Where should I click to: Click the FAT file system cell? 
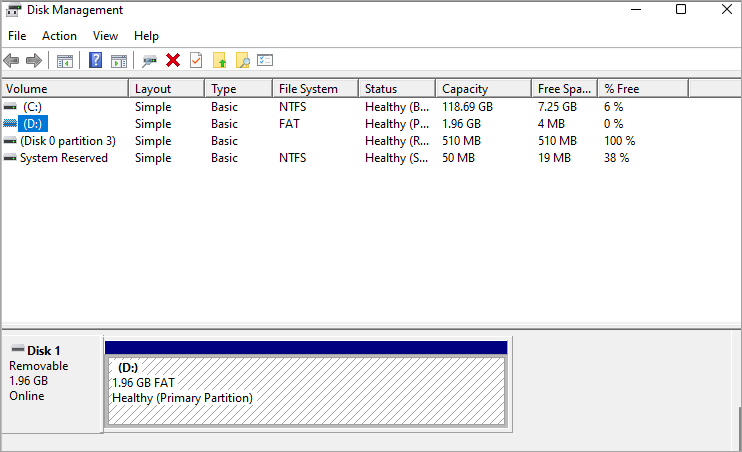tap(289, 124)
